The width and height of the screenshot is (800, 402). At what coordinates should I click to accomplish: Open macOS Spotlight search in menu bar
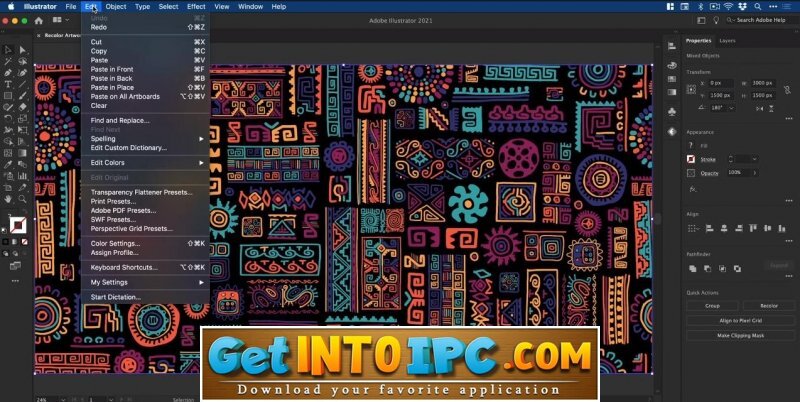coord(758,7)
